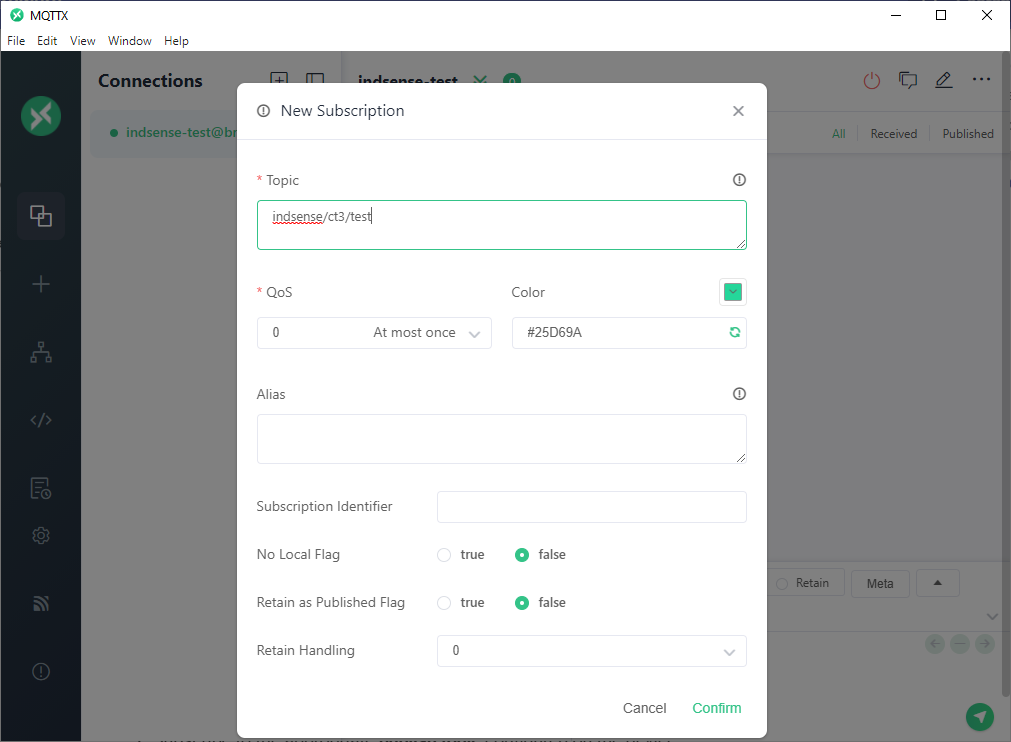Viewport: 1011px width, 742px height.
Task: Open the QoS dropdown
Action: click(x=374, y=332)
